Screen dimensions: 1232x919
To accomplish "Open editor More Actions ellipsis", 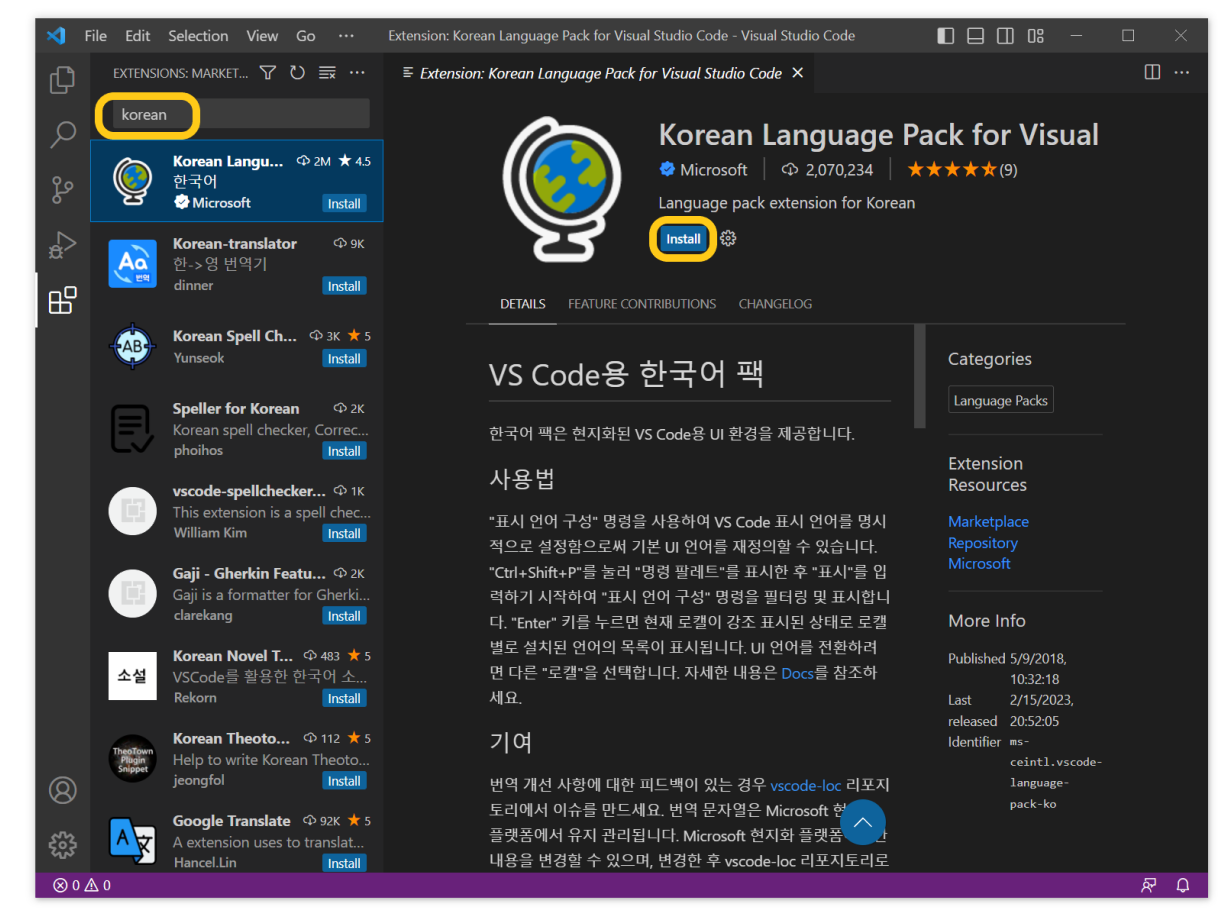I will coord(1182,73).
